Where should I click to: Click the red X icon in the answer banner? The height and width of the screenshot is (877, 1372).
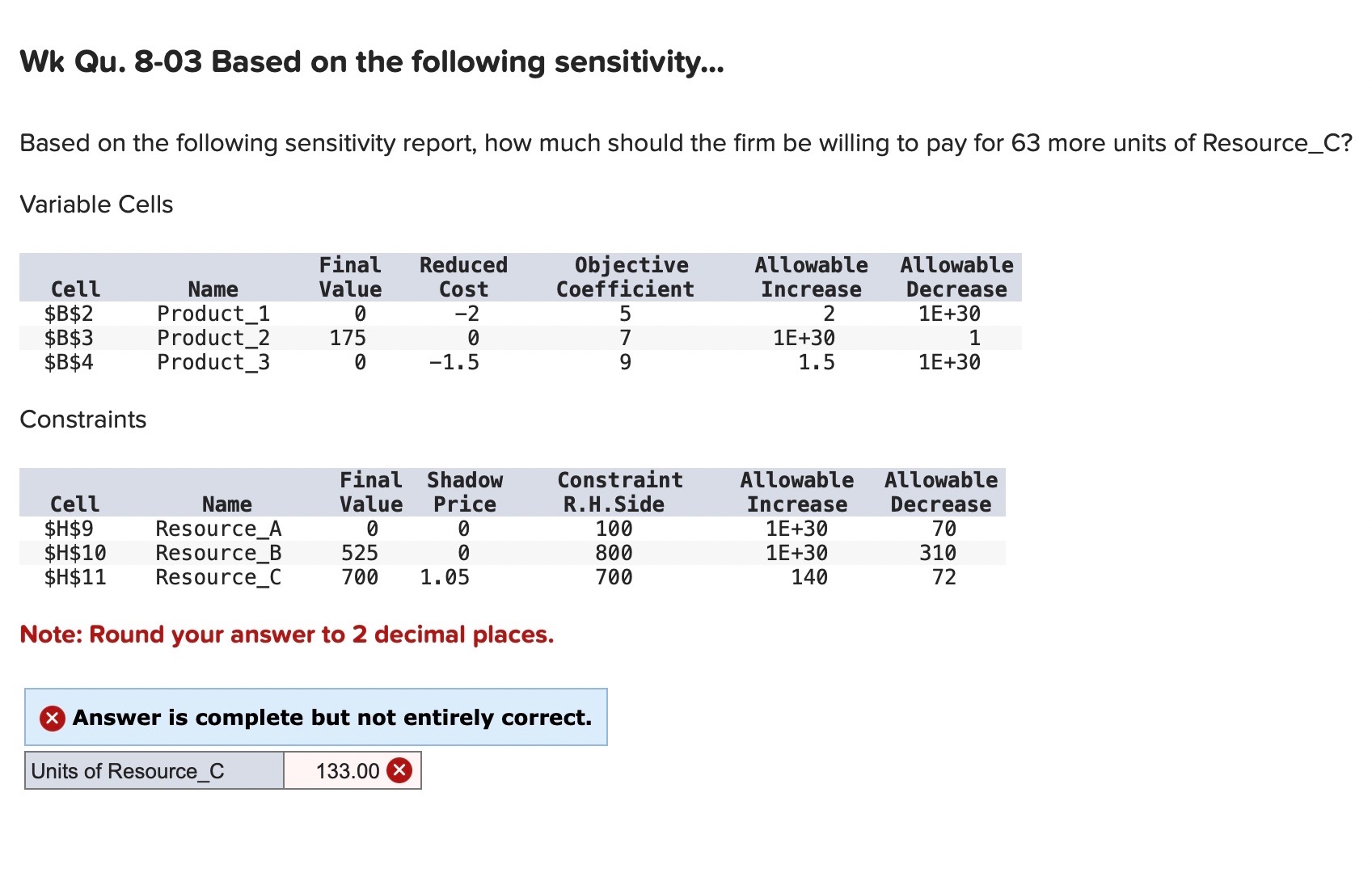click(50, 717)
